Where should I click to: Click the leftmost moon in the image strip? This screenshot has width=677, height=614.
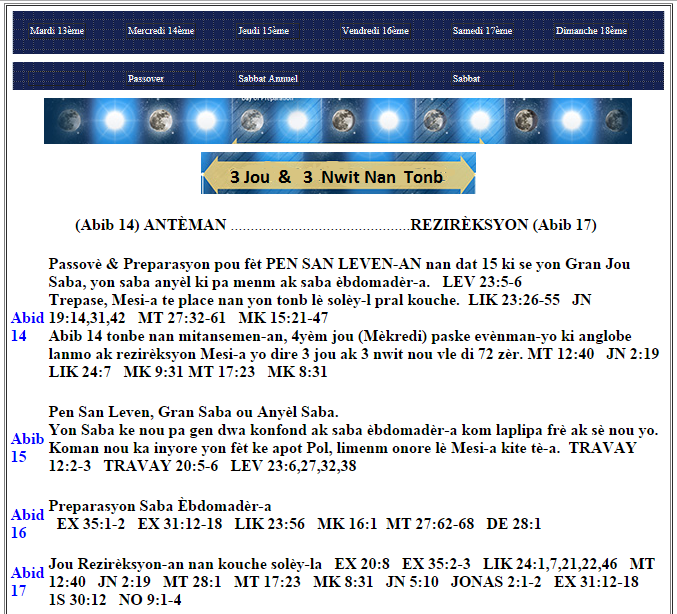pos(66,121)
